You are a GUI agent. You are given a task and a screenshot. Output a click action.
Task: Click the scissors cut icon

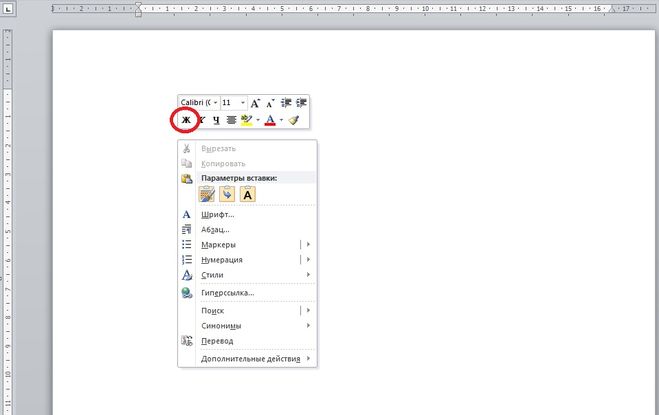click(187, 148)
